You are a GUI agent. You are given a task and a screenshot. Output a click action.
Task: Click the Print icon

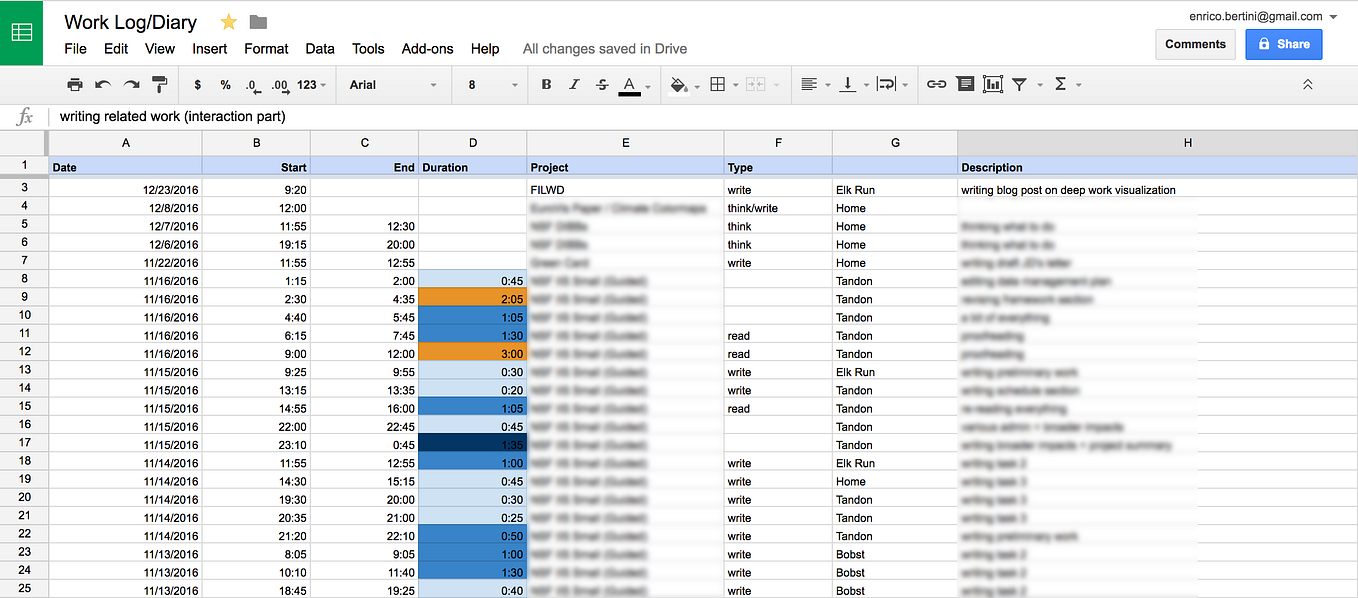75,85
